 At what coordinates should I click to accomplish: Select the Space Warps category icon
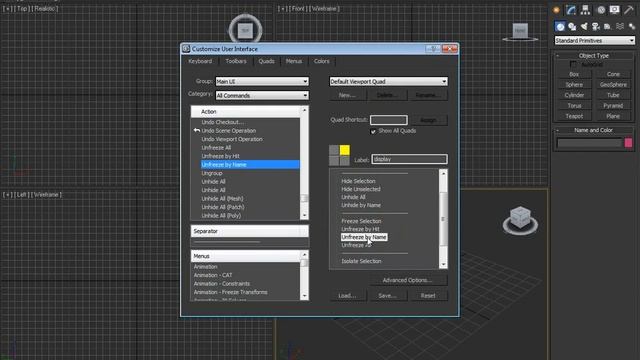click(620, 27)
